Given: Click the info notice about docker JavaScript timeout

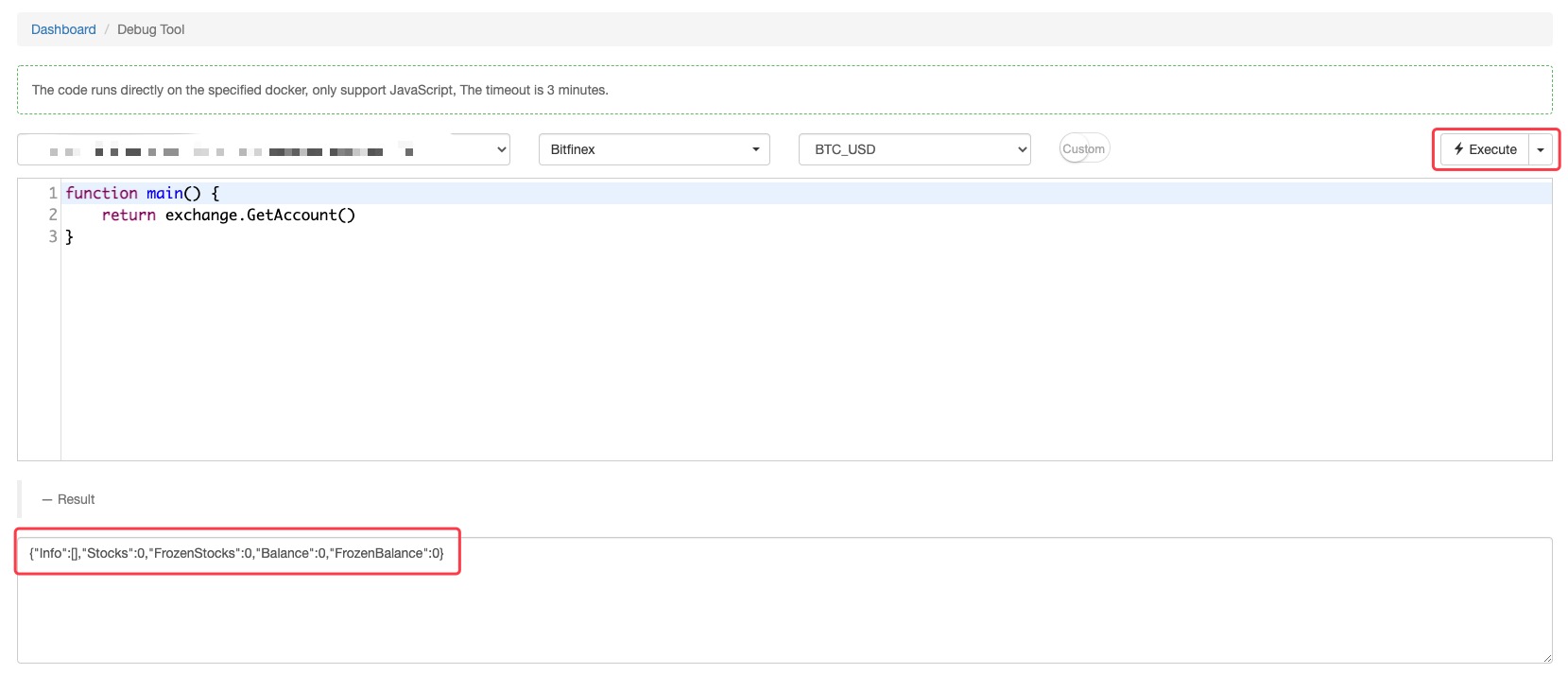Looking at the screenshot, I should point(784,90).
